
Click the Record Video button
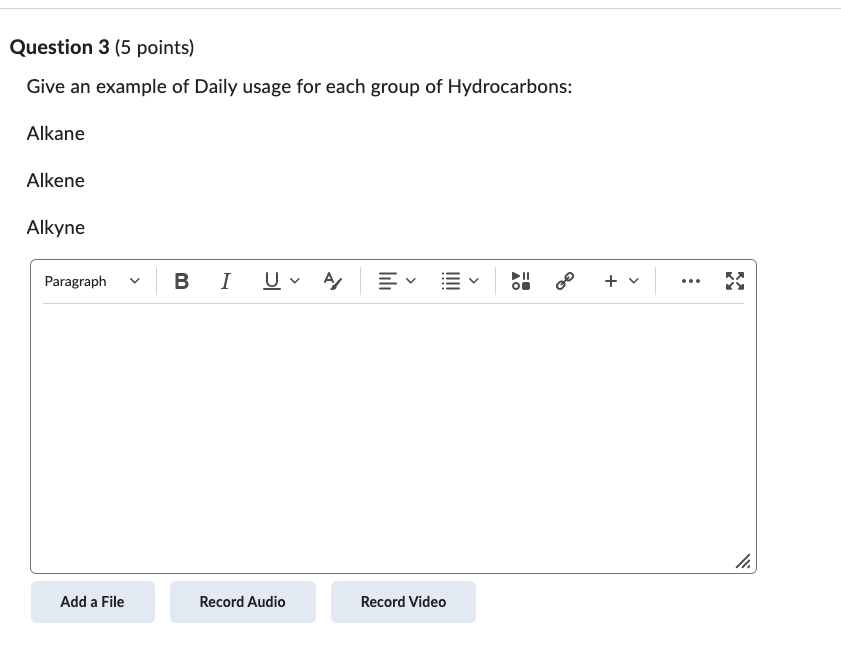(x=403, y=601)
